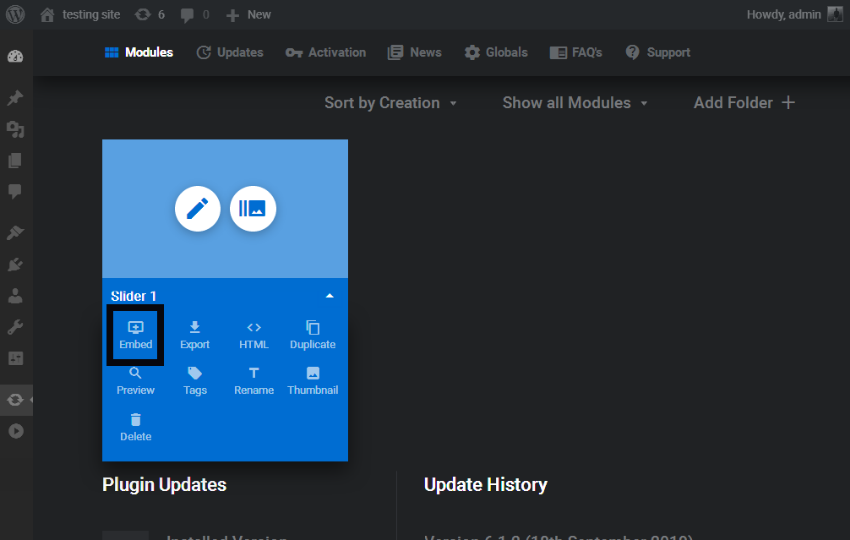Expand the Show all Modules dropdown

click(575, 103)
